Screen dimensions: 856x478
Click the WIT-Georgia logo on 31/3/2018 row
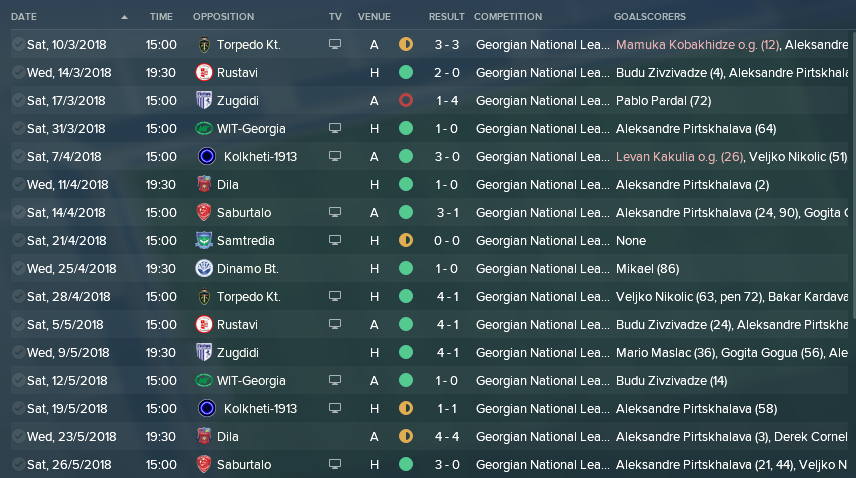pyautogui.click(x=204, y=129)
